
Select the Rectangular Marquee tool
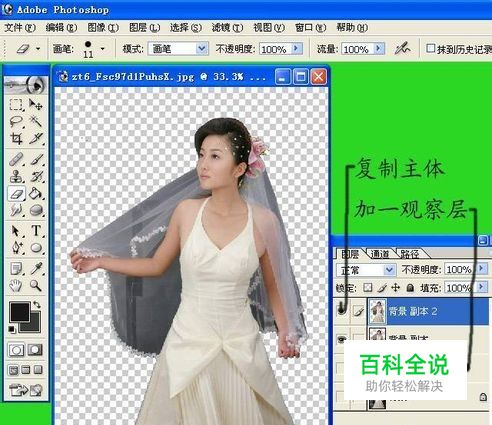(x=16, y=105)
